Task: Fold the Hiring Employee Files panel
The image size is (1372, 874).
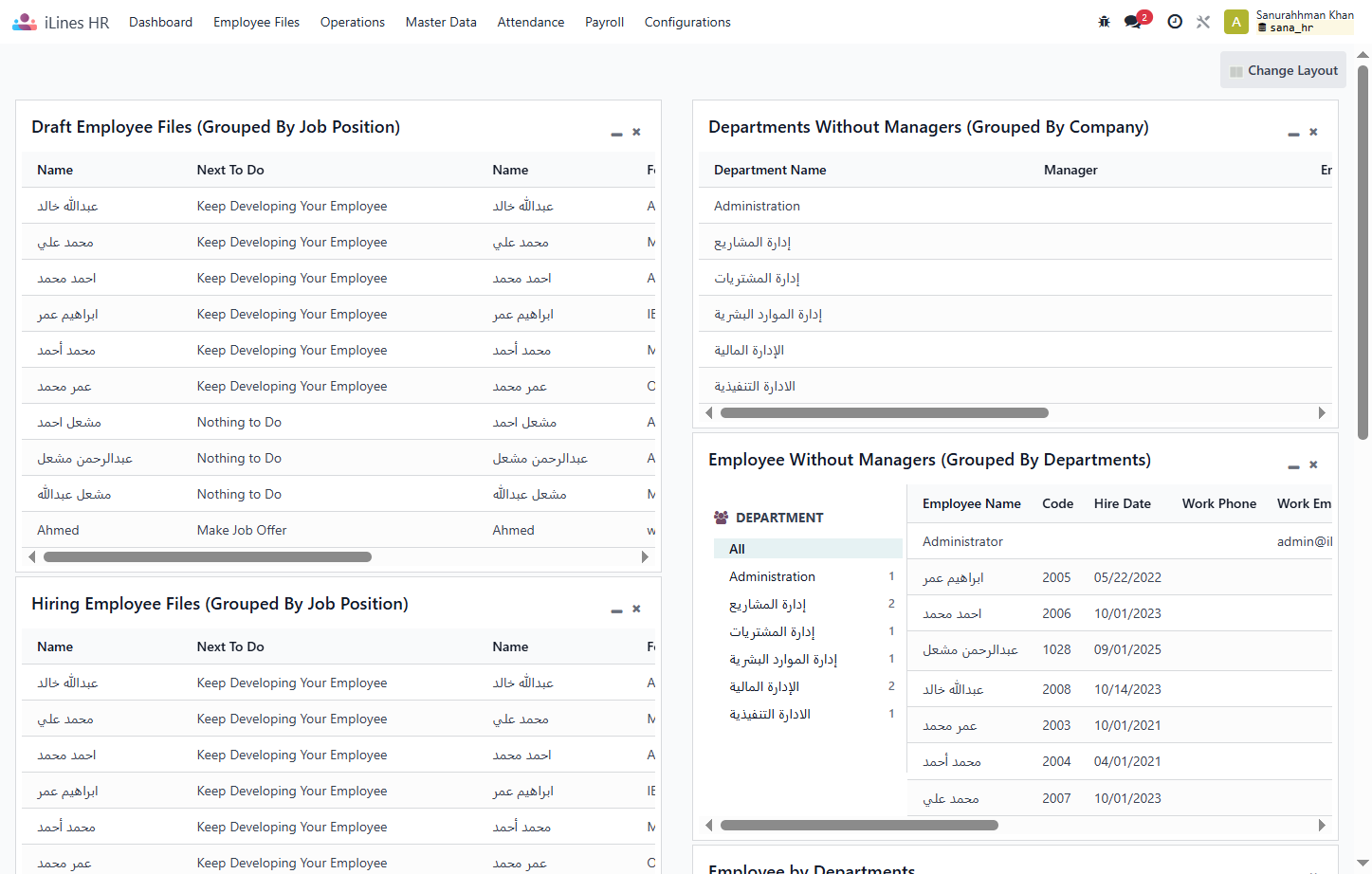Action: pyautogui.click(x=616, y=610)
